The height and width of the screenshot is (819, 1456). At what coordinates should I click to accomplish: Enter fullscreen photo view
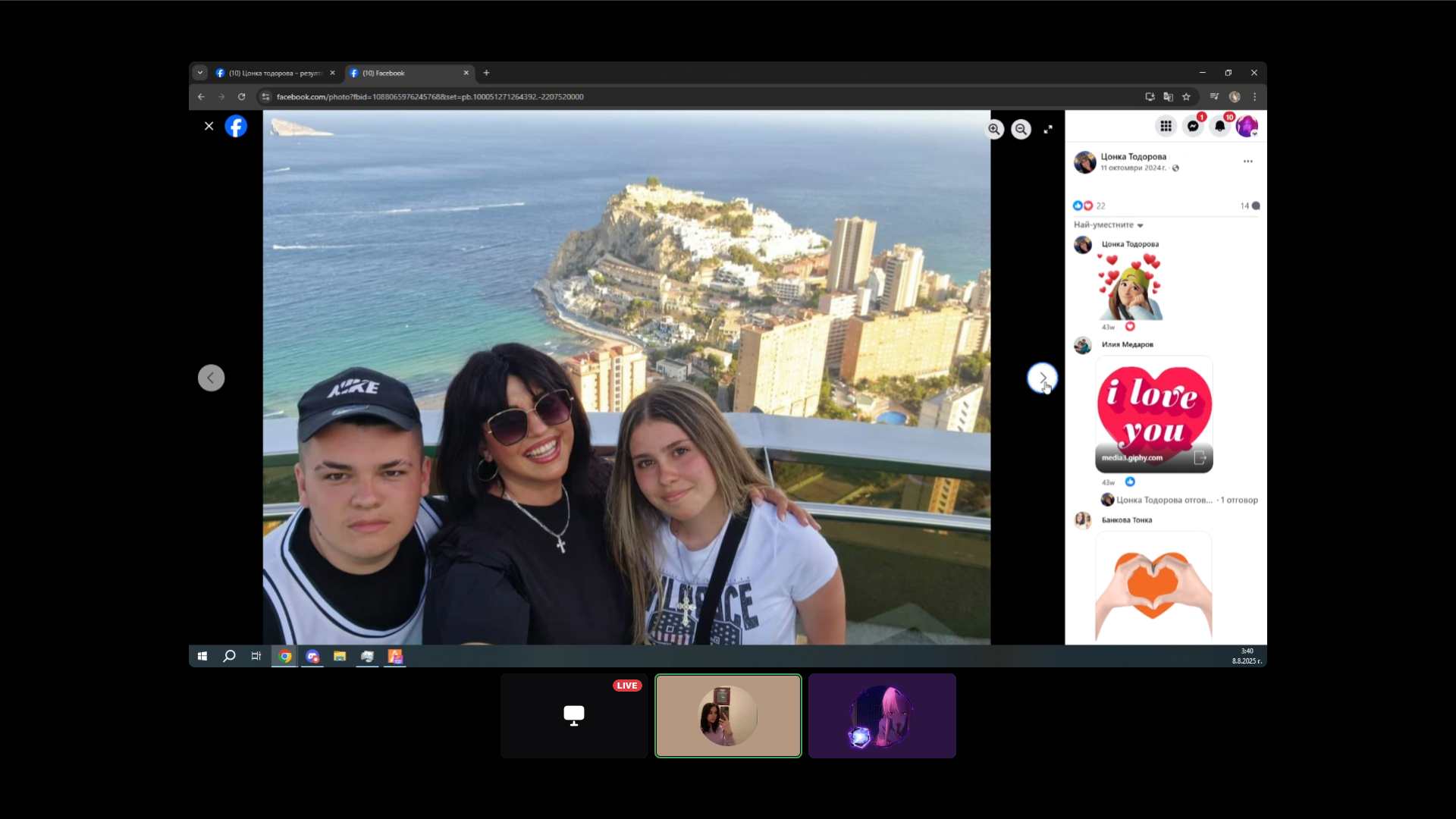tap(1048, 130)
